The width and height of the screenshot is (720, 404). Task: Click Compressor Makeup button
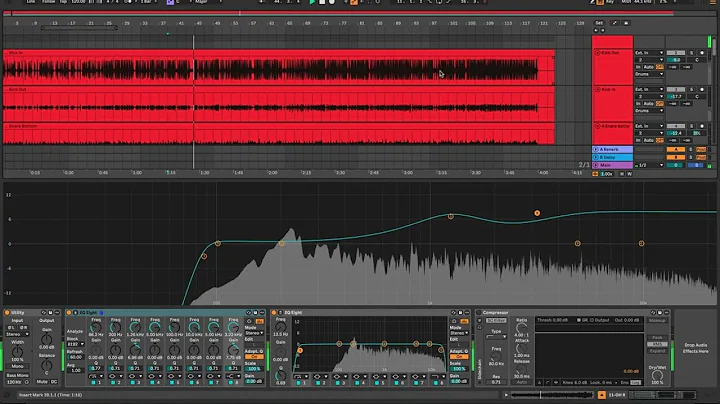pyautogui.click(x=657, y=320)
